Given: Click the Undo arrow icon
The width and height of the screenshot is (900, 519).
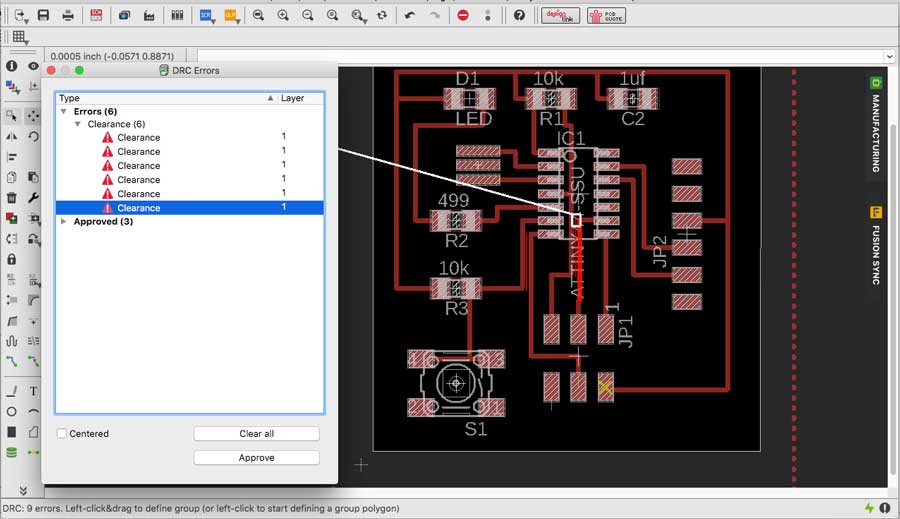Looking at the screenshot, I should click(409, 15).
